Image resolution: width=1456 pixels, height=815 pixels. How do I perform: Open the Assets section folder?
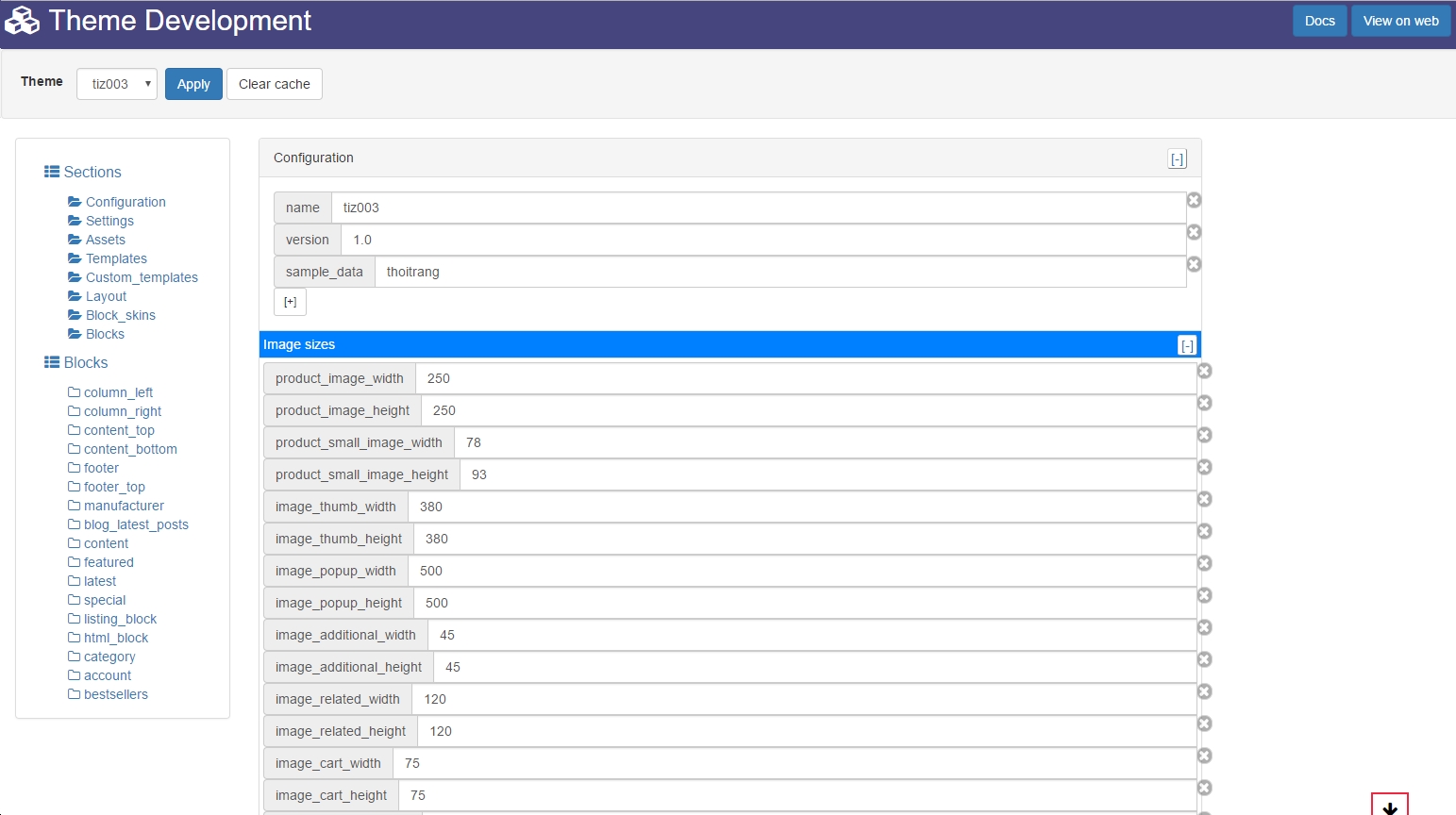pyautogui.click(x=96, y=240)
